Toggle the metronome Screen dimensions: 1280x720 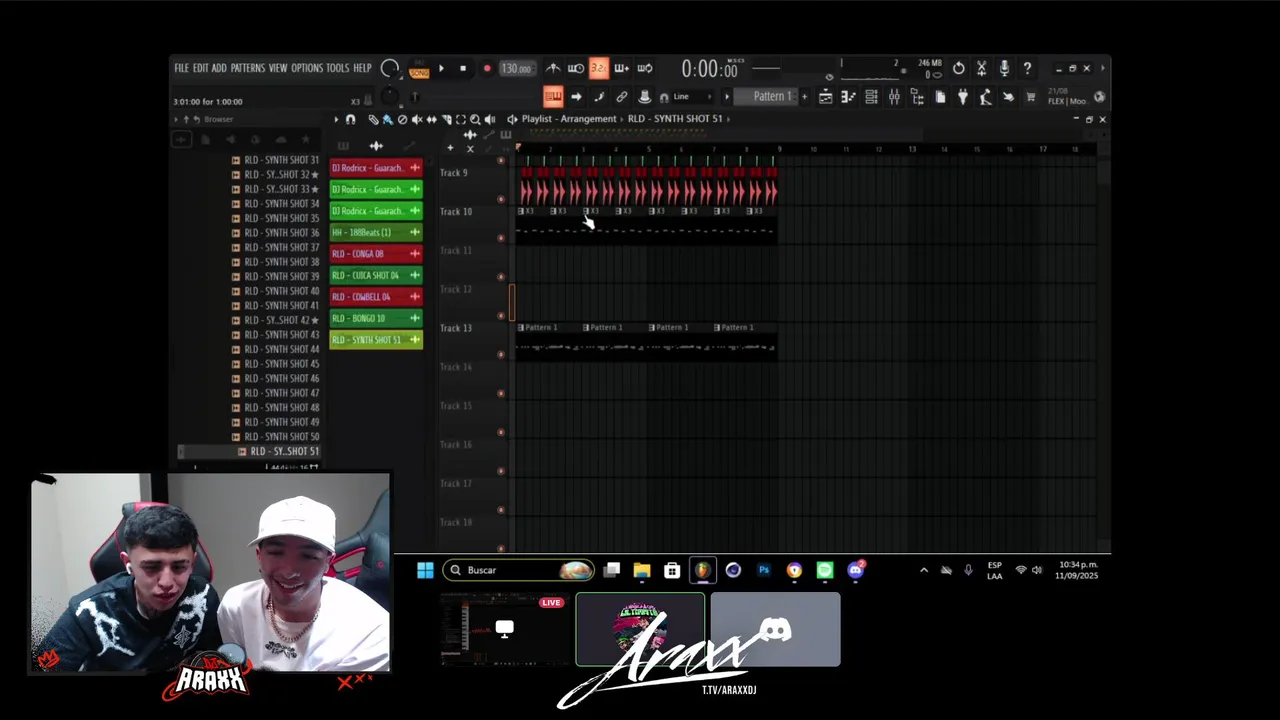coord(553,68)
